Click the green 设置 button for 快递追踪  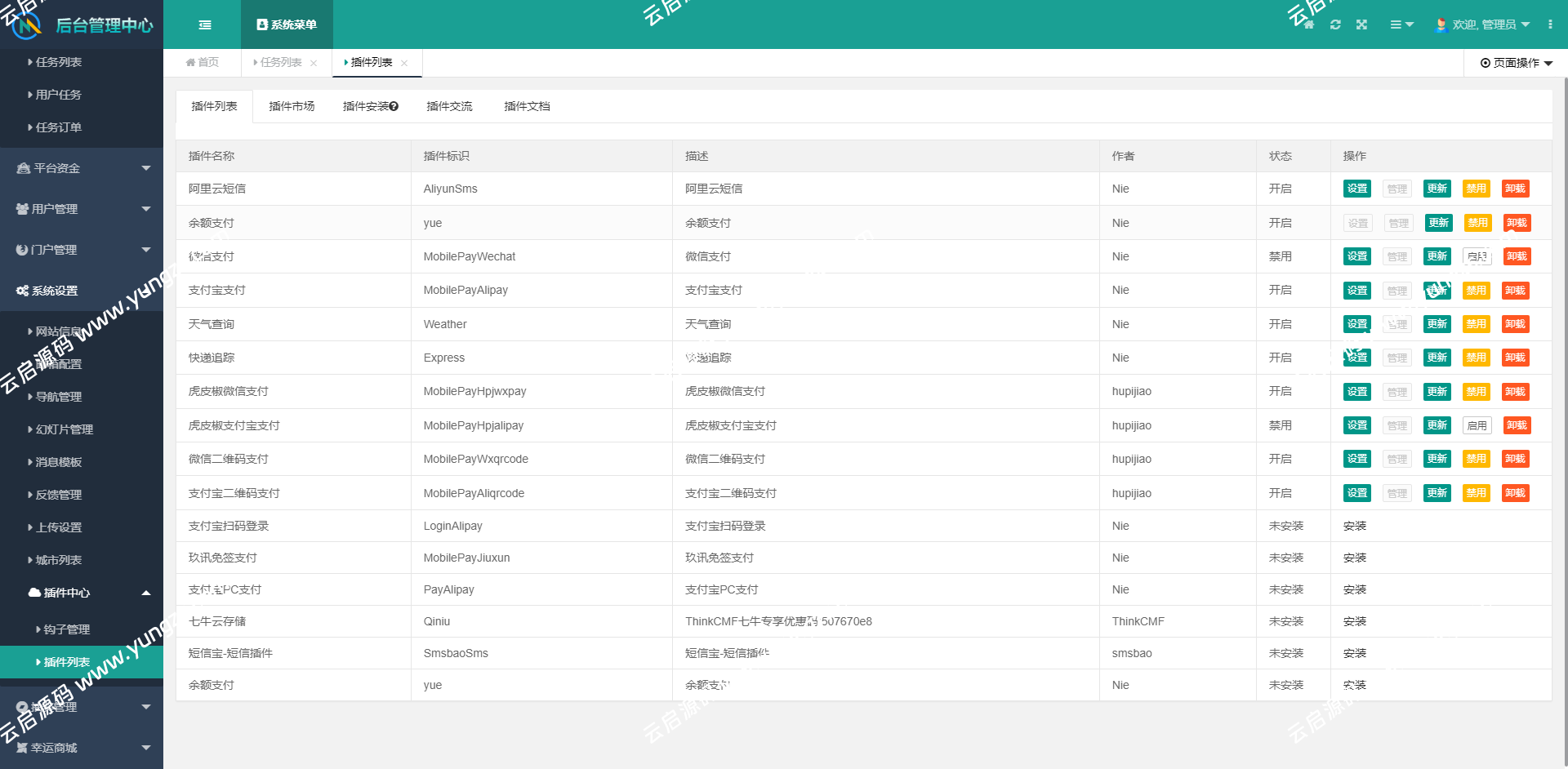(x=1356, y=357)
